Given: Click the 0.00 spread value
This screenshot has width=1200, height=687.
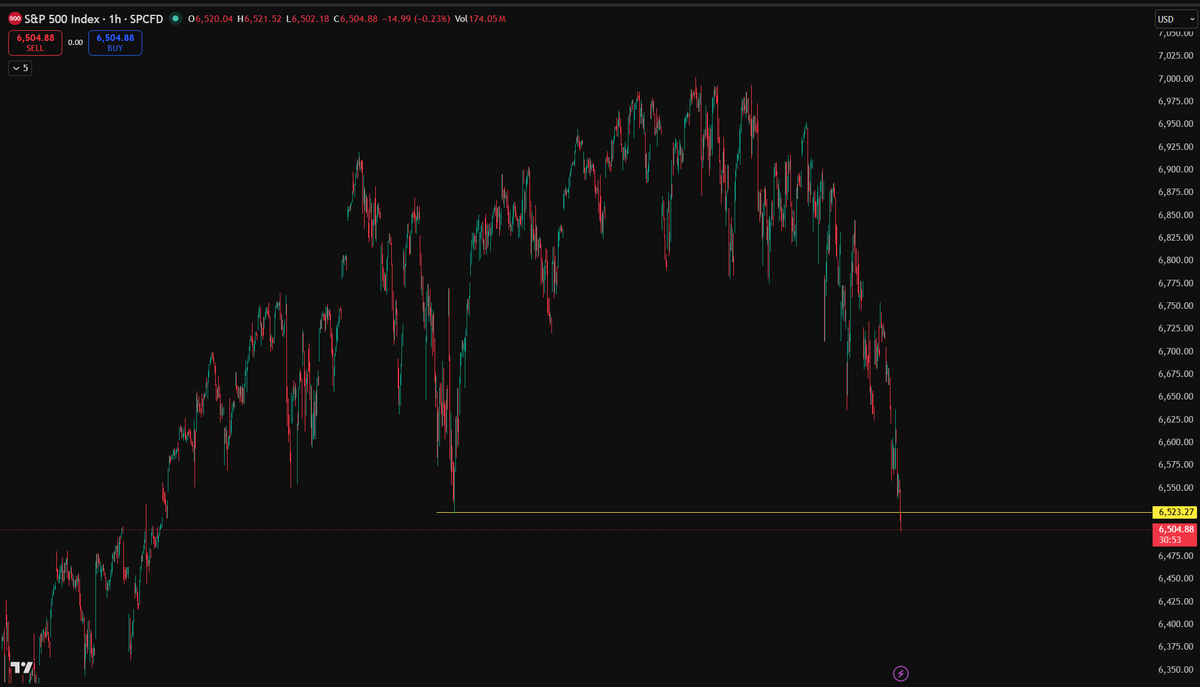Looking at the screenshot, I should [x=75, y=43].
